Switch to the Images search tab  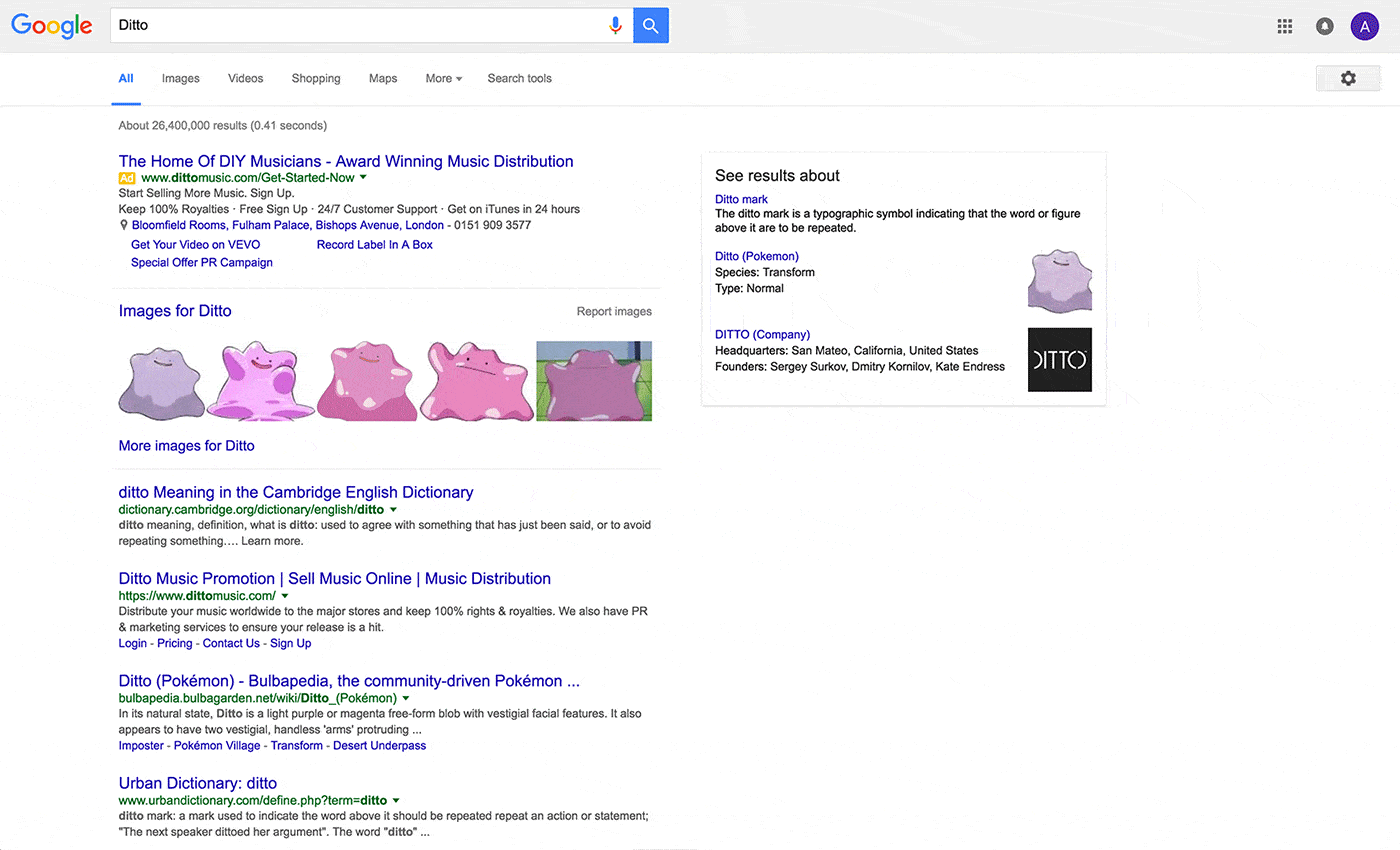point(180,78)
